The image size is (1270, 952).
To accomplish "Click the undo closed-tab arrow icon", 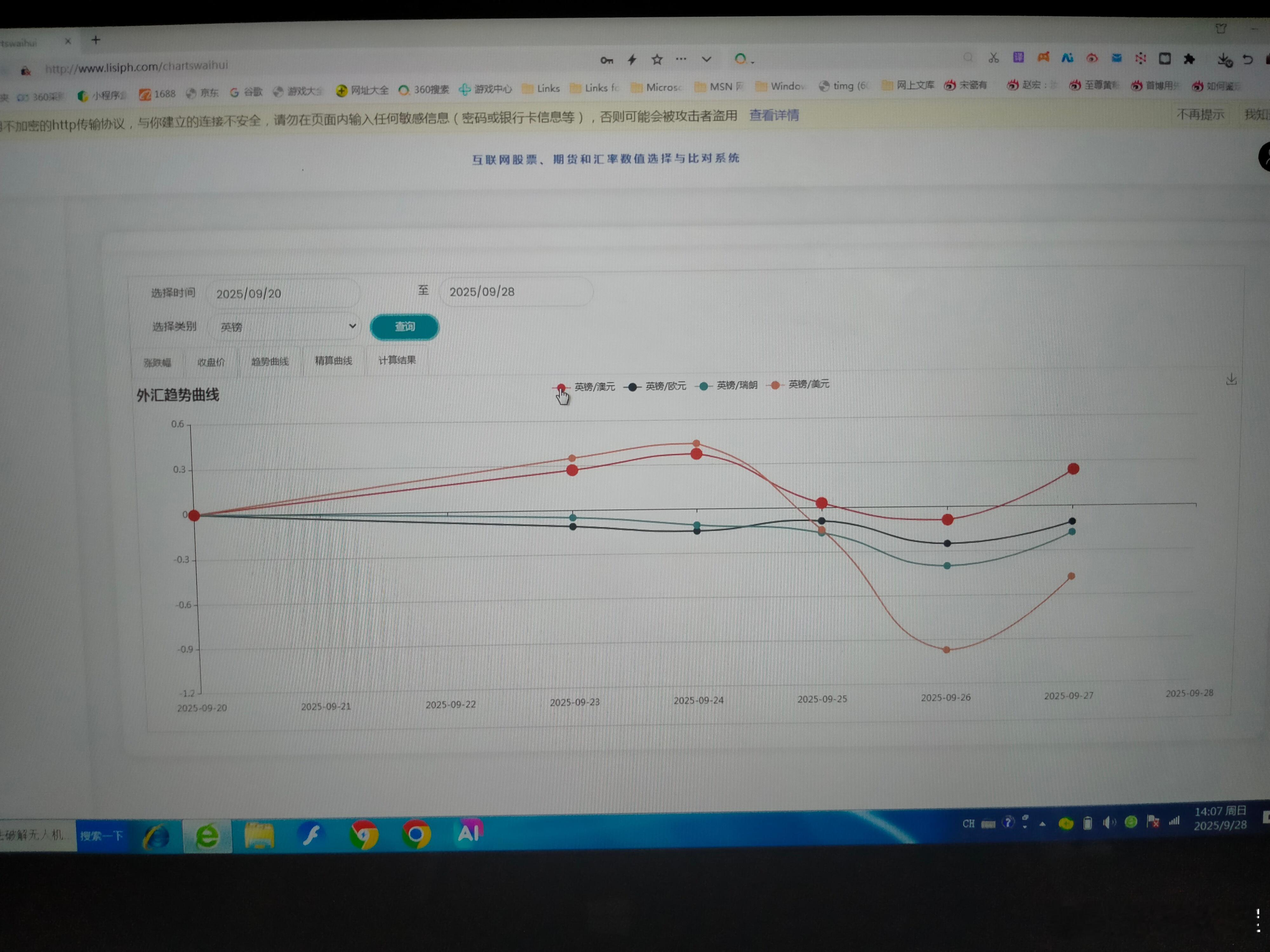I will pos(1247,59).
